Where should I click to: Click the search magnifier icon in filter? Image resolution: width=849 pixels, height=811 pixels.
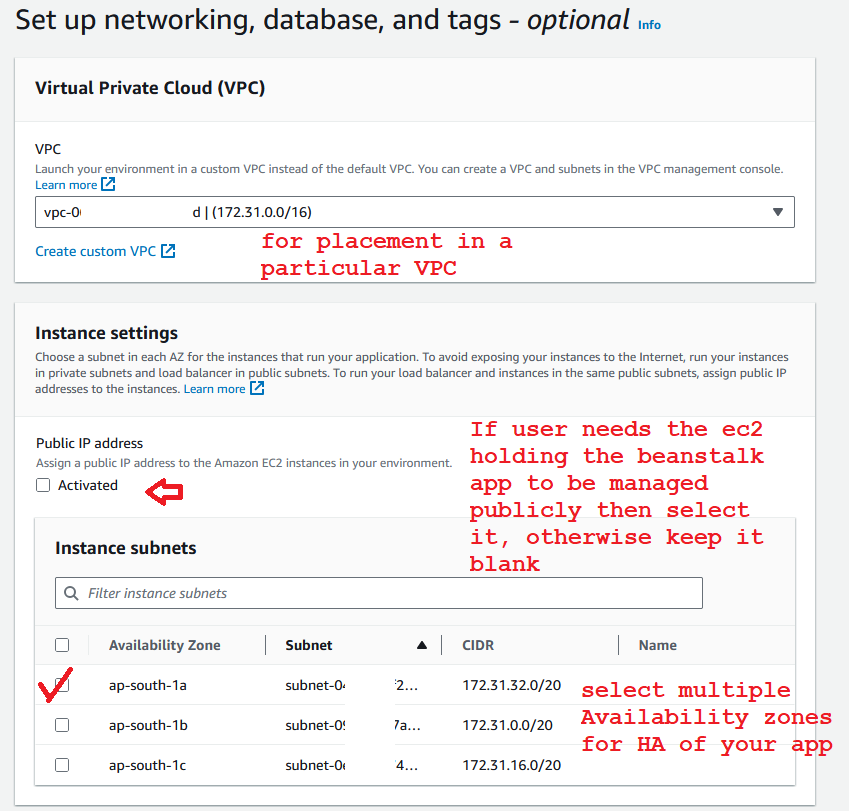click(x=71, y=593)
